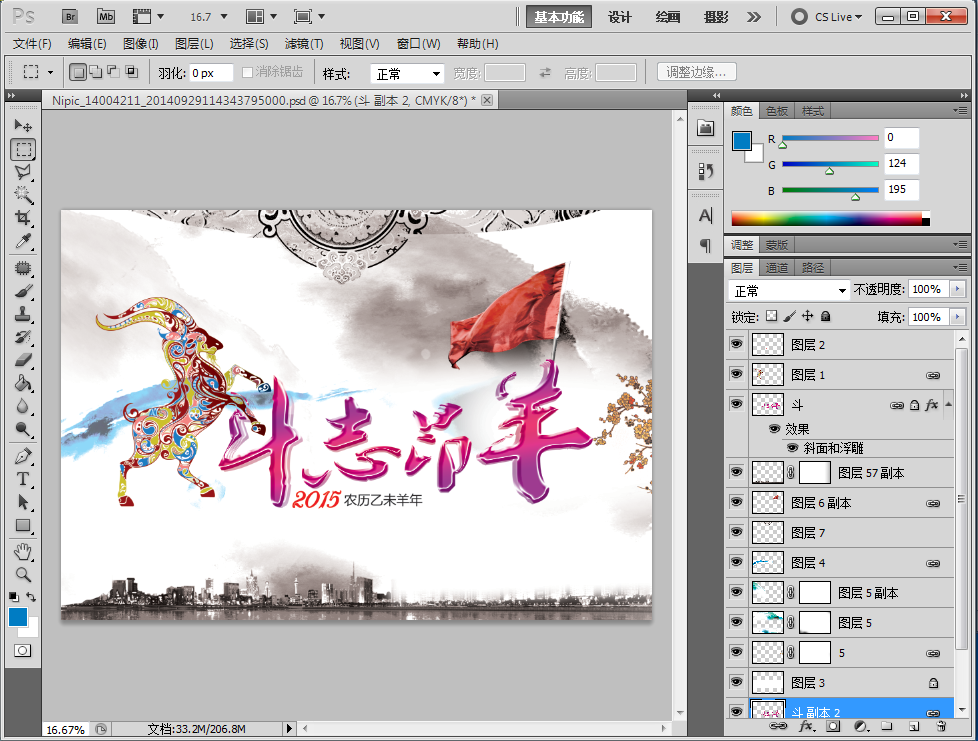This screenshot has width=978, height=741.
Task: Click the 羽化 feather input field
Action: click(x=210, y=73)
